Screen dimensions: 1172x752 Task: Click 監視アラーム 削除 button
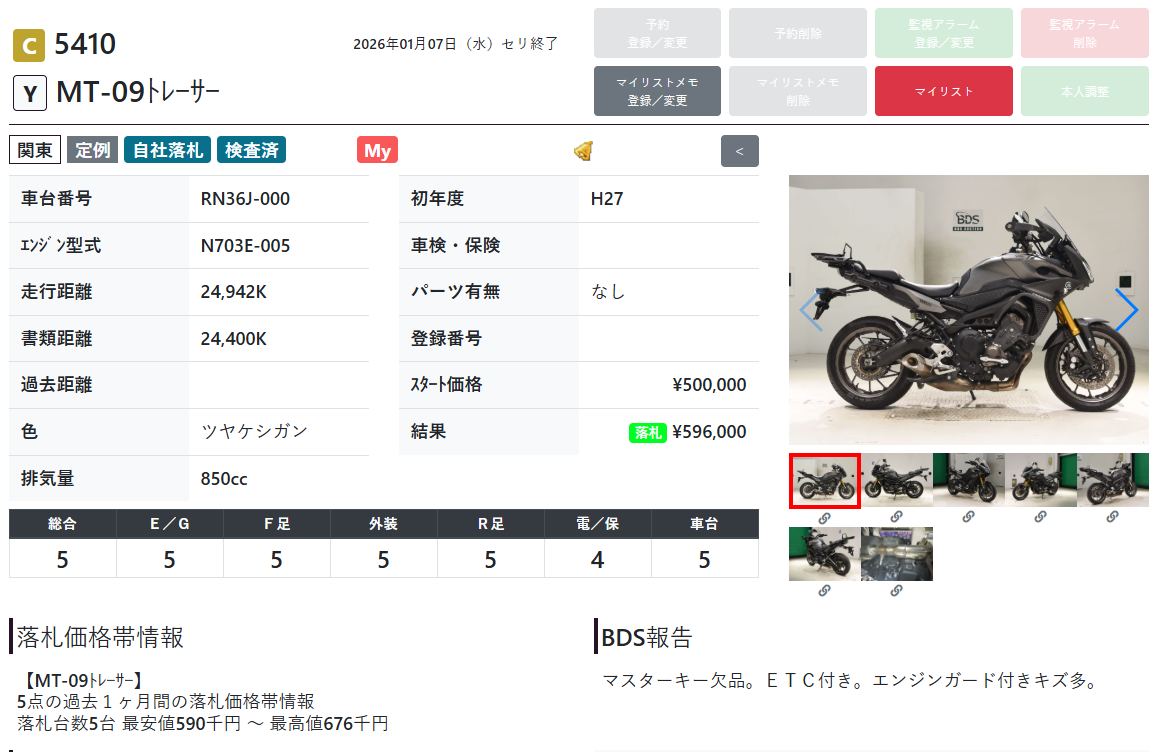pos(1085,33)
